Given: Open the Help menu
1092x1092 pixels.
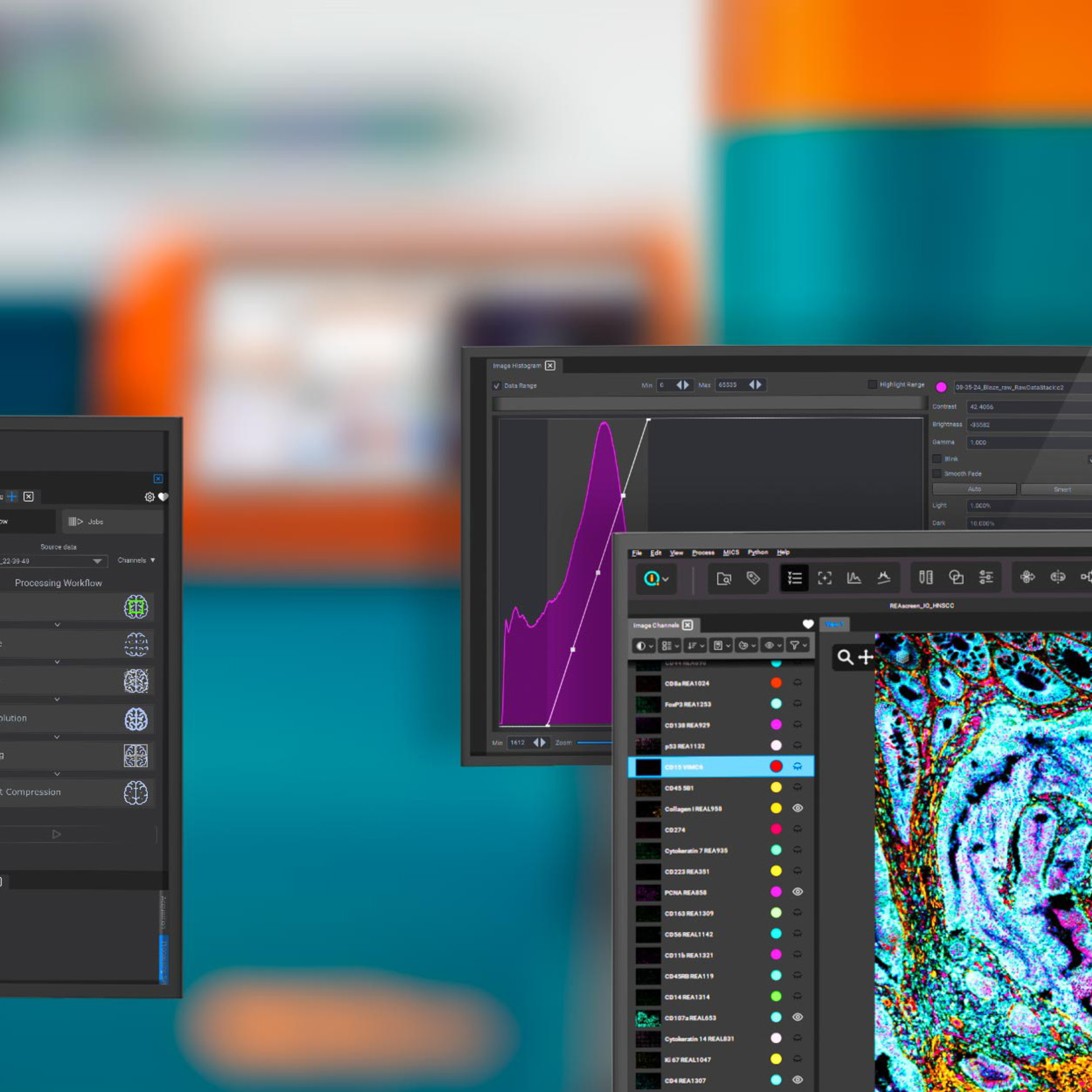Looking at the screenshot, I should (783, 552).
